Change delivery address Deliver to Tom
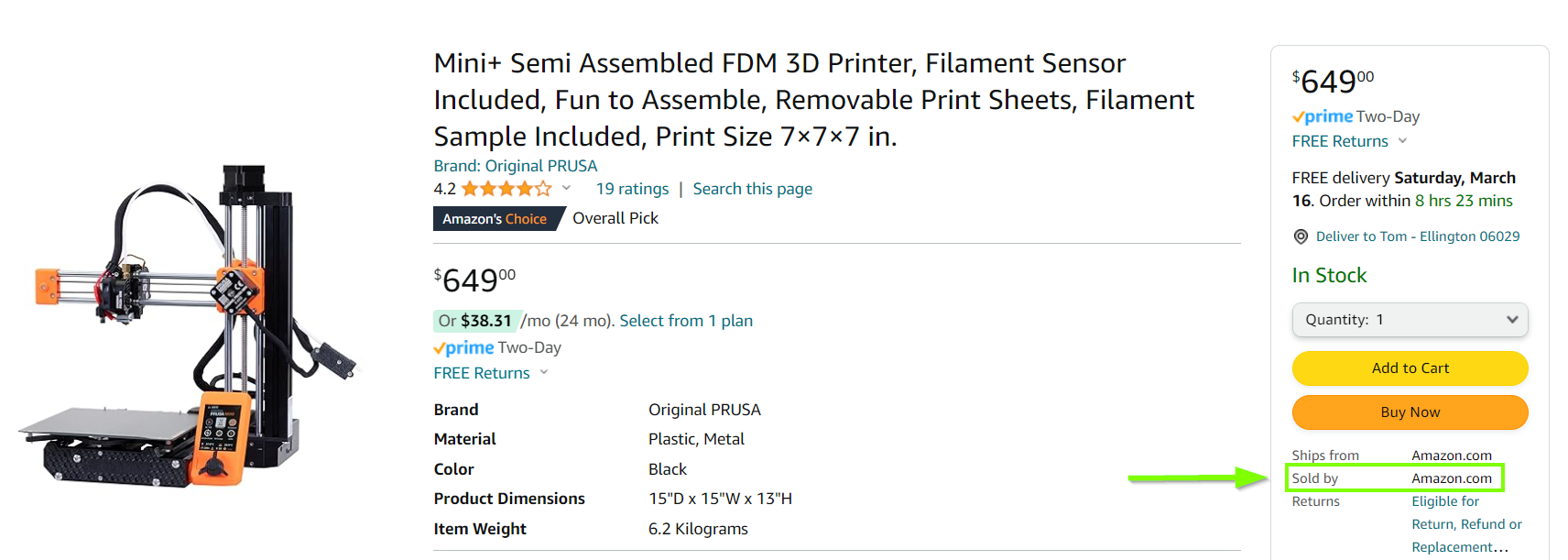The image size is (1568, 560). tap(1417, 236)
